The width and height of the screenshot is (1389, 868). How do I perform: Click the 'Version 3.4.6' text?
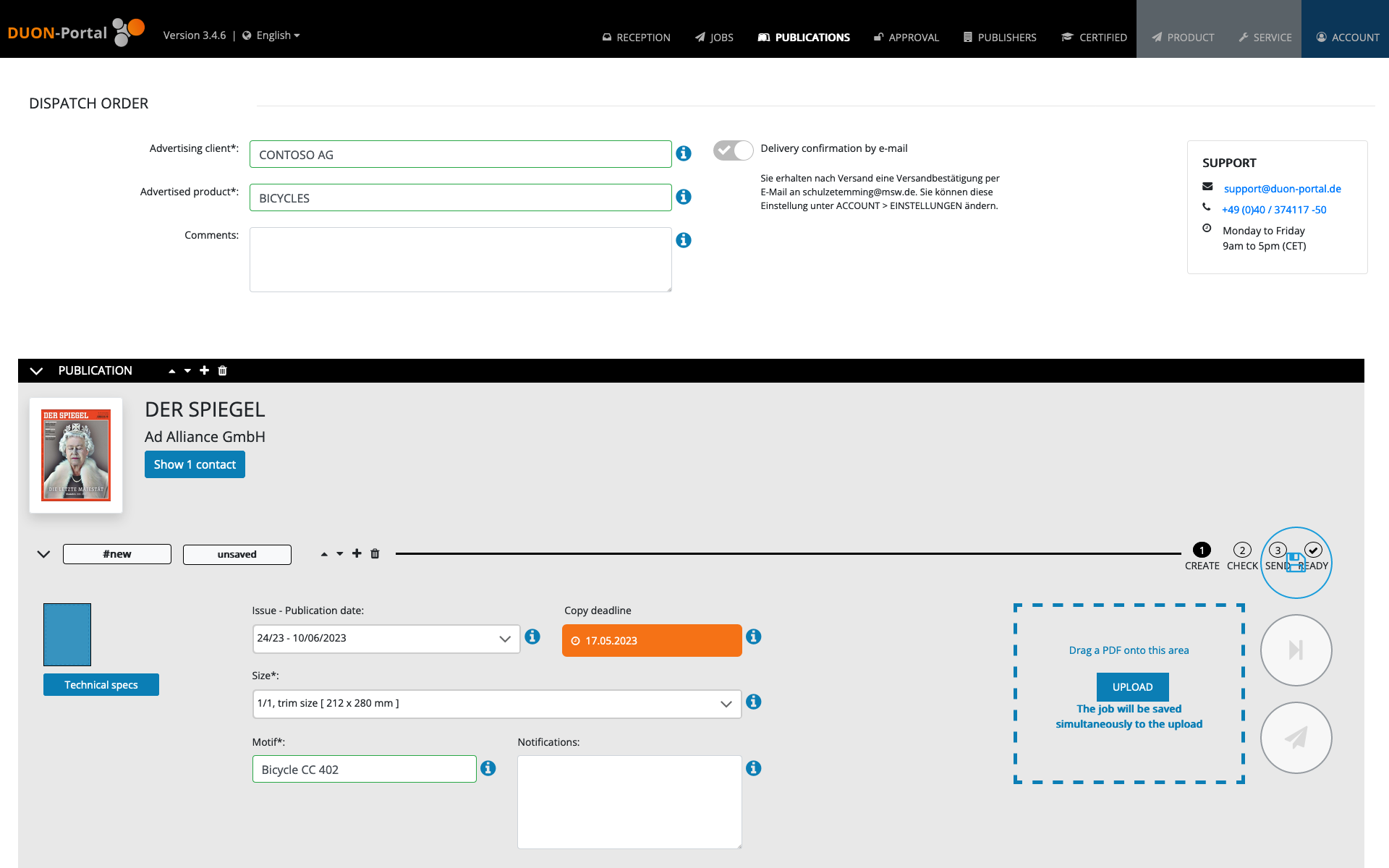(x=195, y=35)
